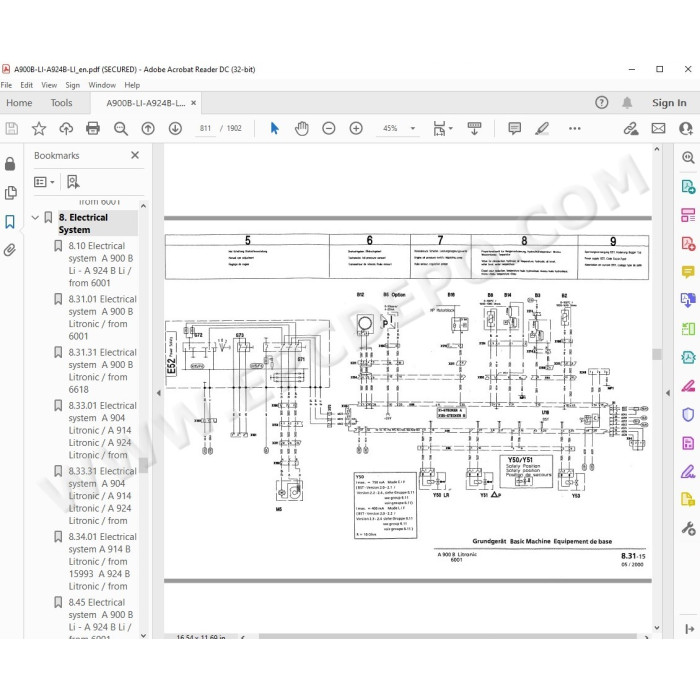The image size is (700, 700).
Task: Go to next page with down arrow
Action: [x=175, y=129]
